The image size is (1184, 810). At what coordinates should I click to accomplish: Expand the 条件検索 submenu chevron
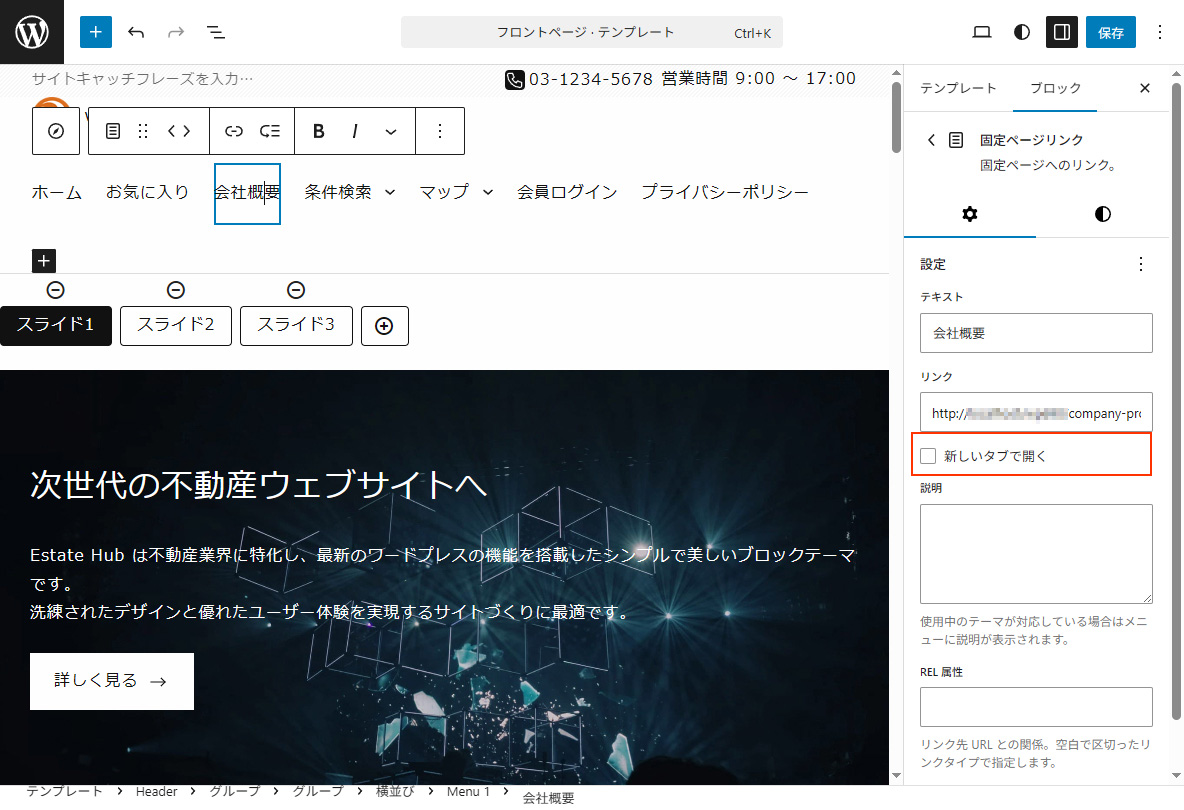(x=390, y=193)
